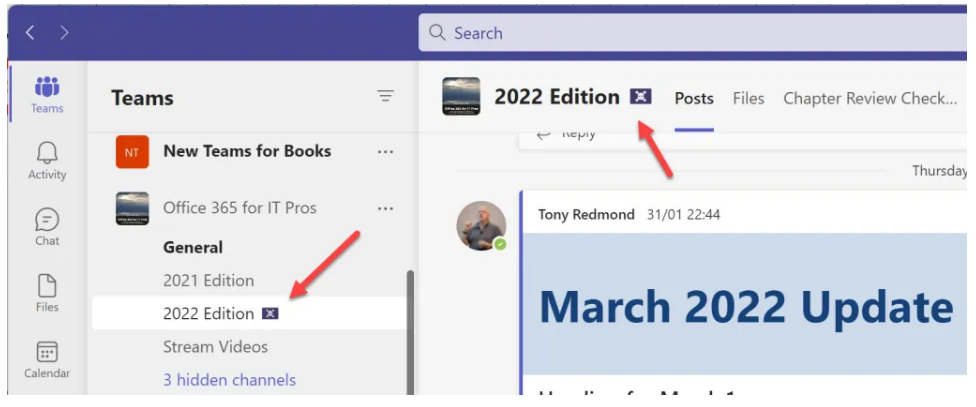Click the Tony Redmond author name
This screenshot has width=976, height=407.
click(x=586, y=215)
